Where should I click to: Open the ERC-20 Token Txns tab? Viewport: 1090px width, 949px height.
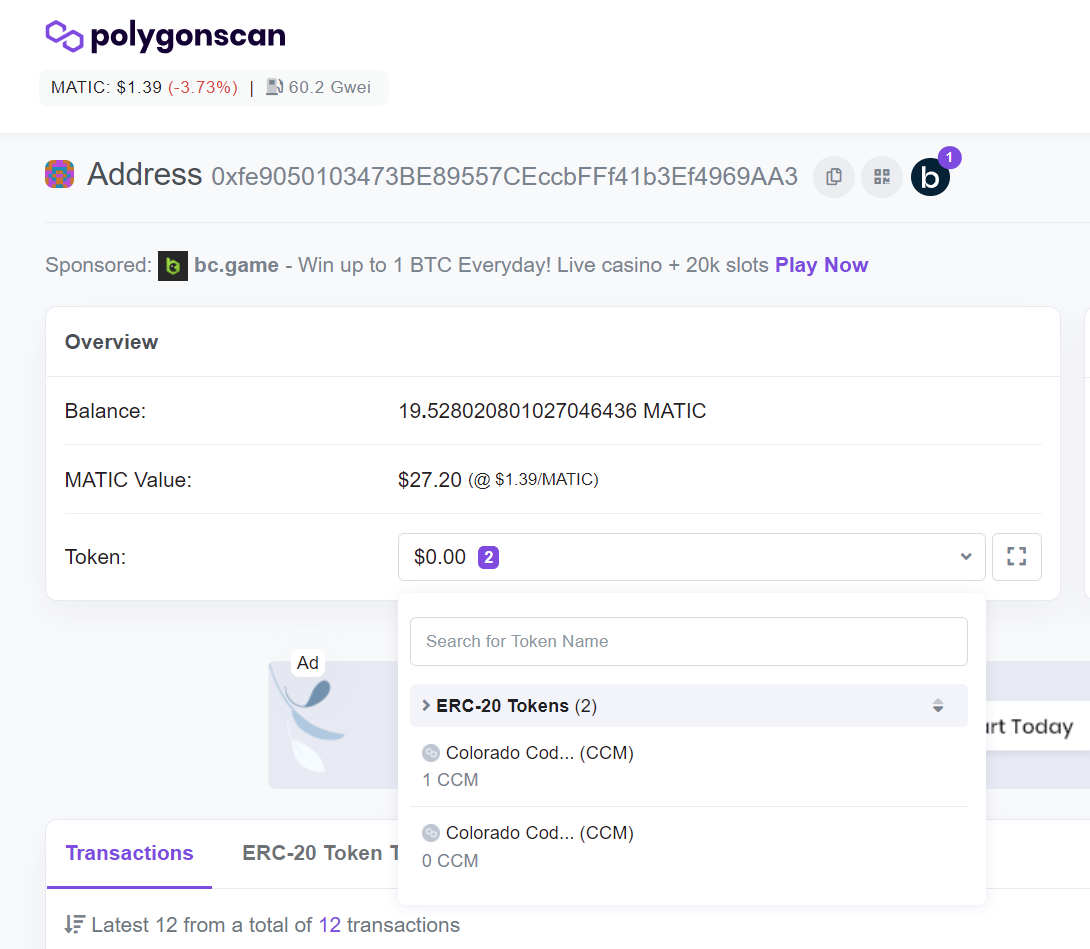[x=320, y=853]
